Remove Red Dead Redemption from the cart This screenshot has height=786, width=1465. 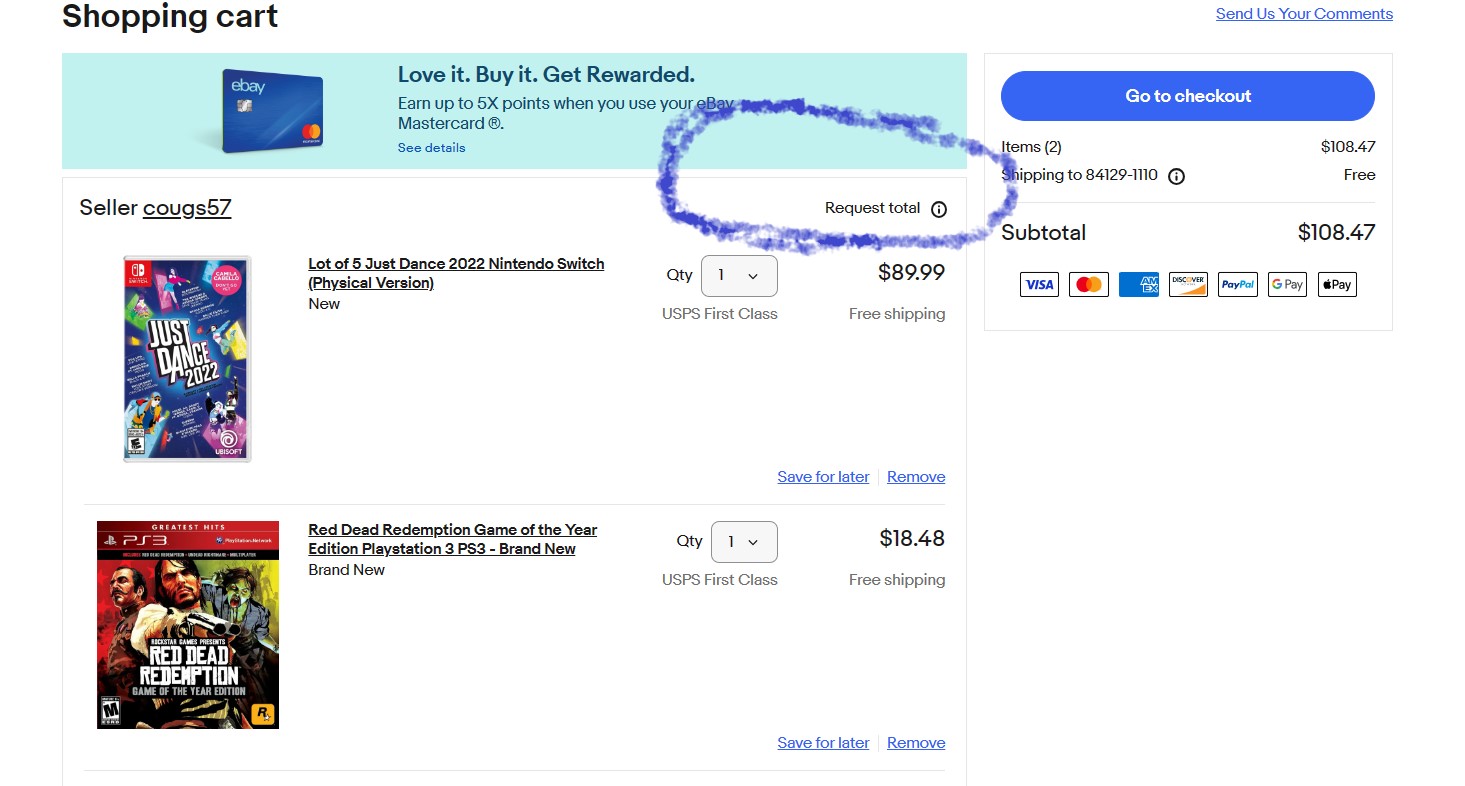[x=915, y=743]
